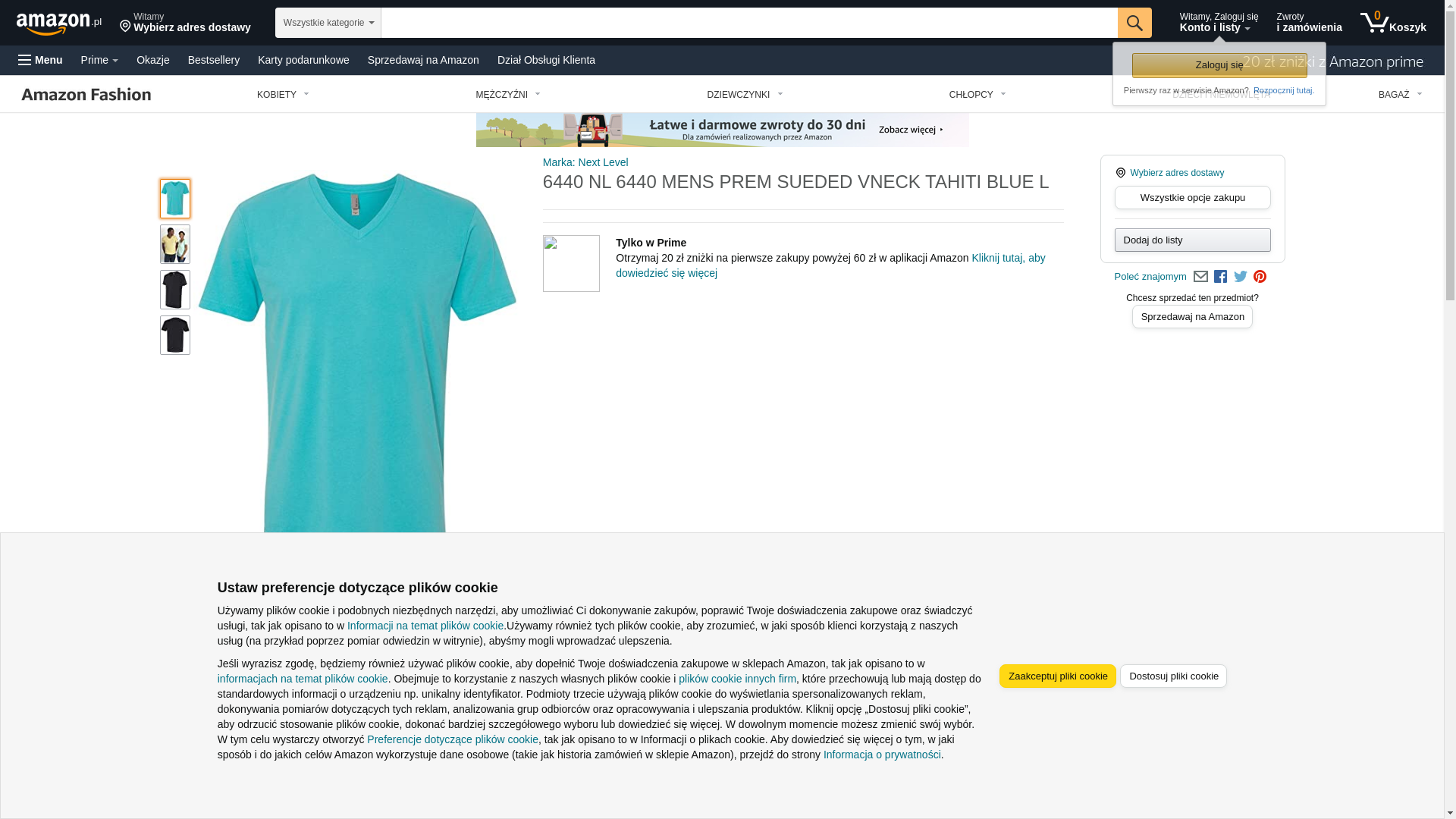1456x819 pixels.
Task: Open the hamburger Menu icon
Action: pos(40,60)
